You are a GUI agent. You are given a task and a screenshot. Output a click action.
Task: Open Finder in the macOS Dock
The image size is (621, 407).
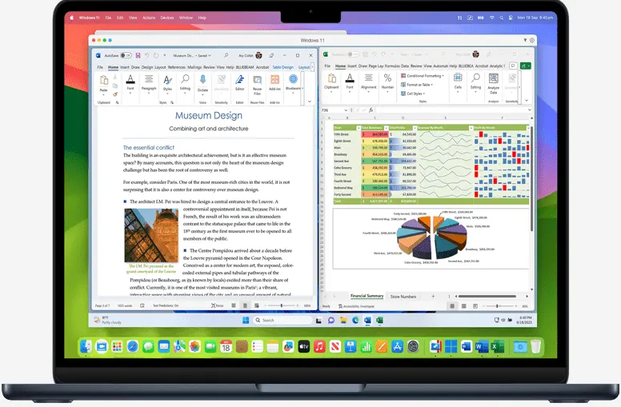[86, 347]
